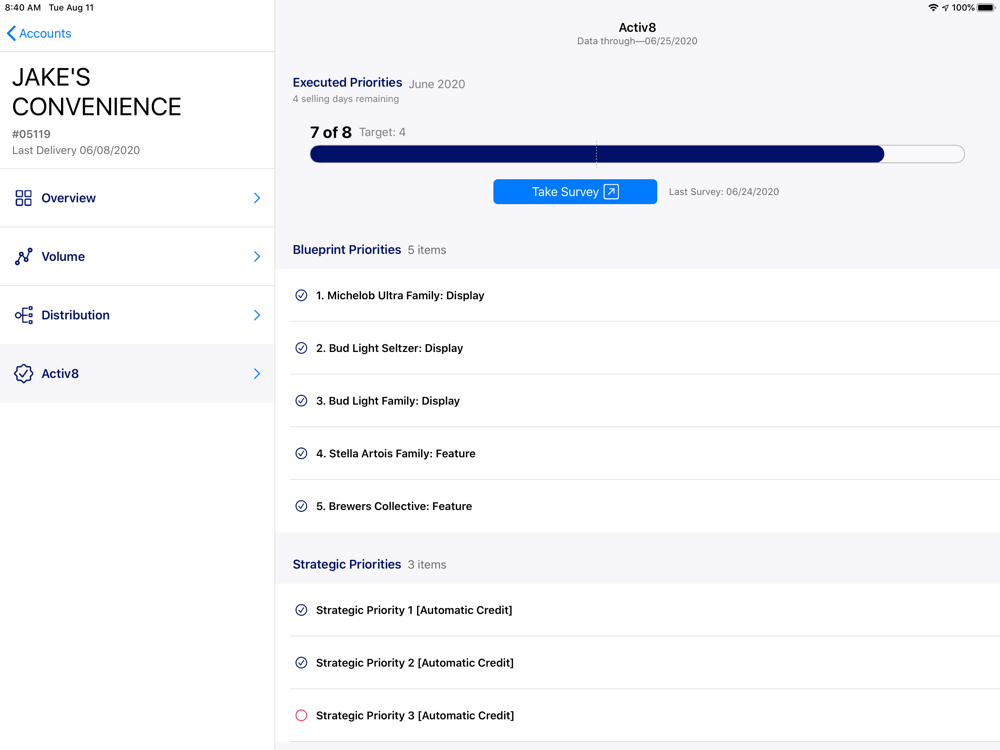Click the Overview grid icon

(x=24, y=198)
